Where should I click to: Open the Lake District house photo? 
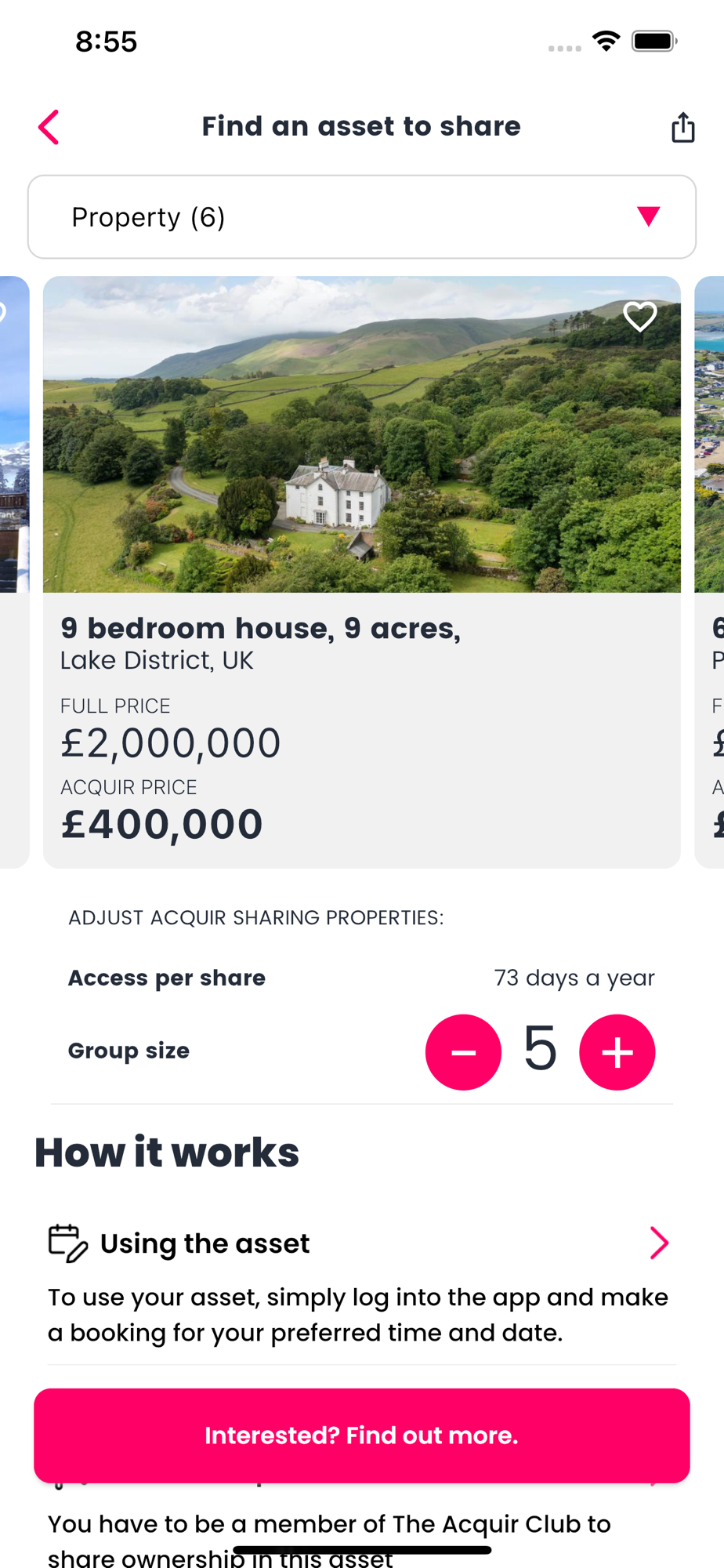click(x=361, y=434)
